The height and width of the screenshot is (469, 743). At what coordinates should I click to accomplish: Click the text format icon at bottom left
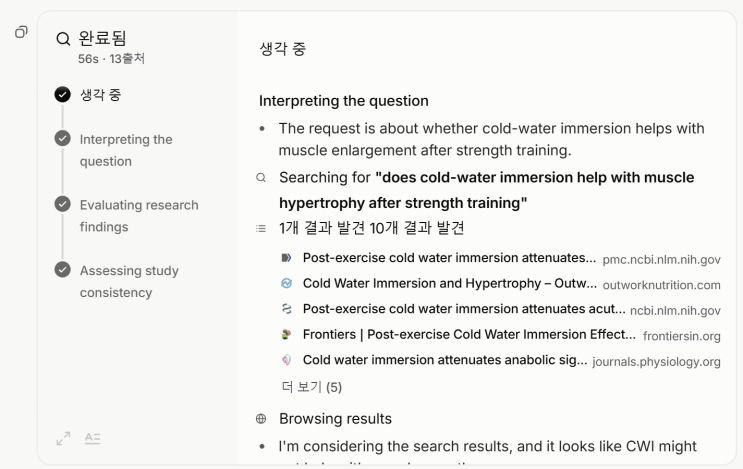(x=92, y=438)
